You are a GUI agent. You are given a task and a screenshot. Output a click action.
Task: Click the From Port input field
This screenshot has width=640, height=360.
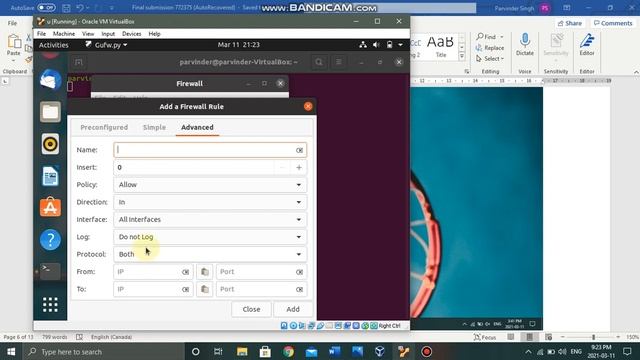[261, 272]
